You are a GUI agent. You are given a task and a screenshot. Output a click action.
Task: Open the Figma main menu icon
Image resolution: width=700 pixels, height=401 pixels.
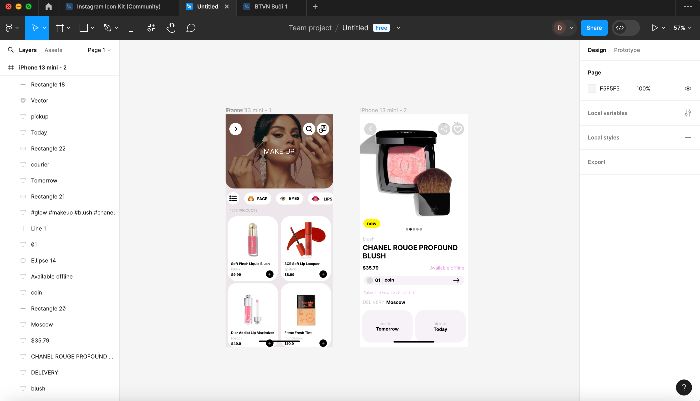point(9,28)
